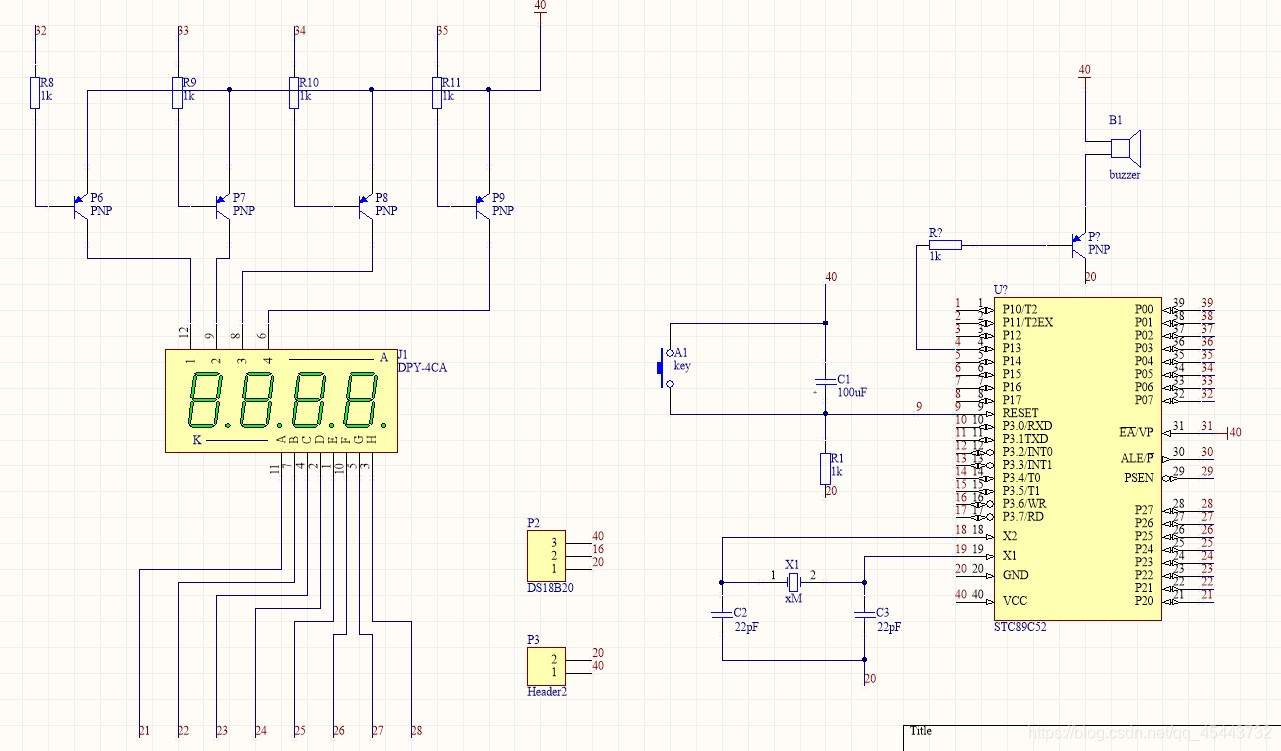
Task: Click the P11/T2EX pin label
Action: (1027, 322)
